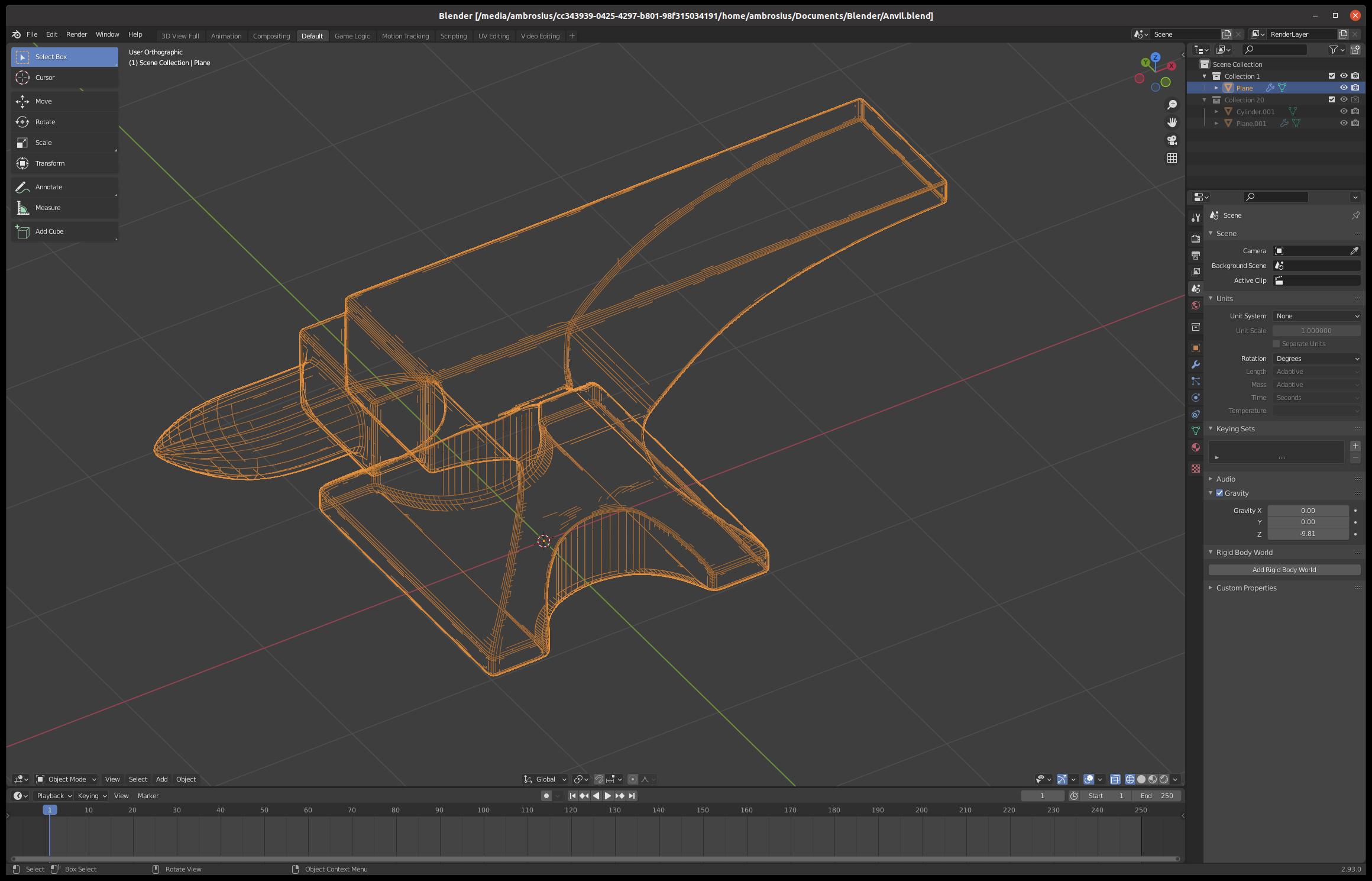Collapse Collection 1 in outliner

(x=1205, y=76)
